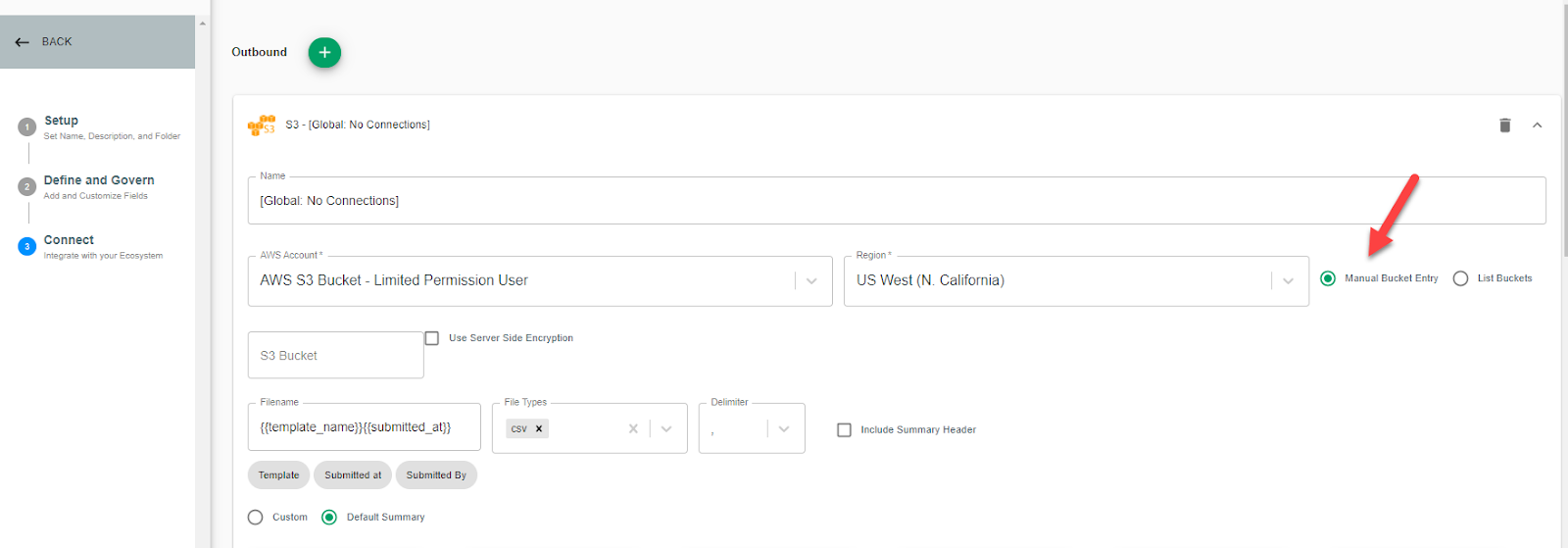Open the Region dropdown
The image size is (1568, 548).
[x=1288, y=280]
